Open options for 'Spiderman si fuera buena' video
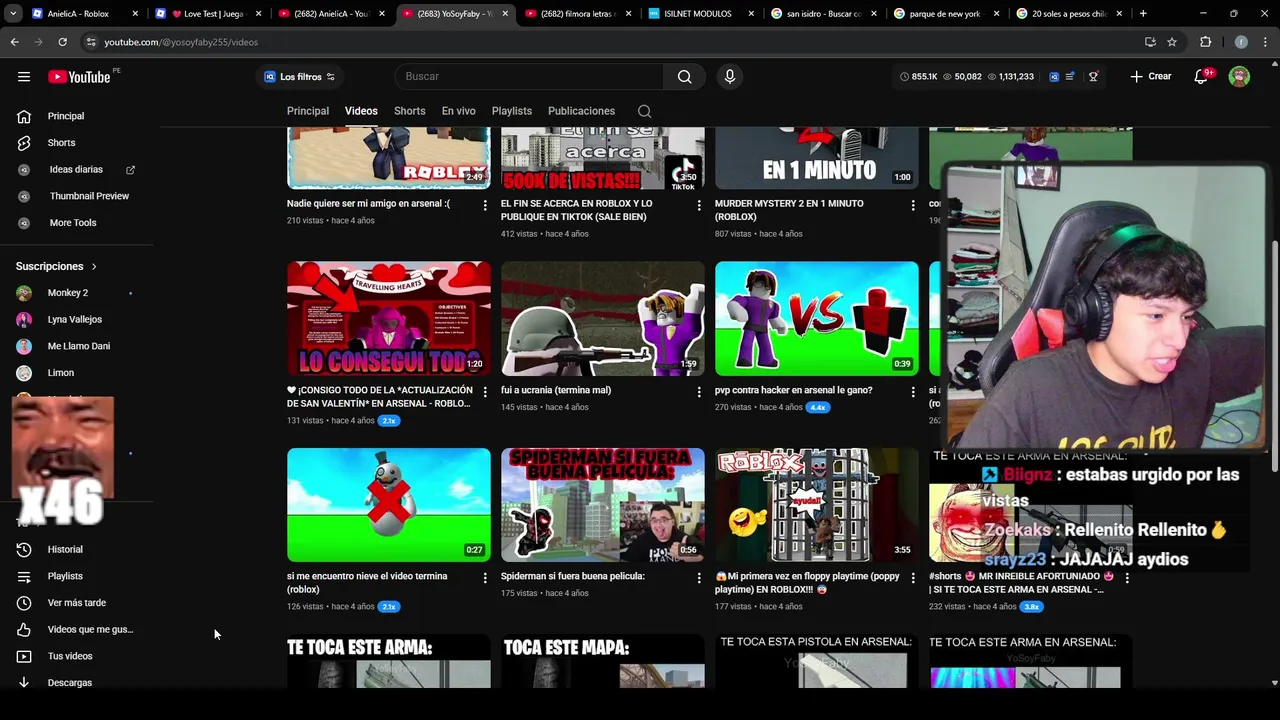Image resolution: width=1280 pixels, height=720 pixels. pos(699,577)
